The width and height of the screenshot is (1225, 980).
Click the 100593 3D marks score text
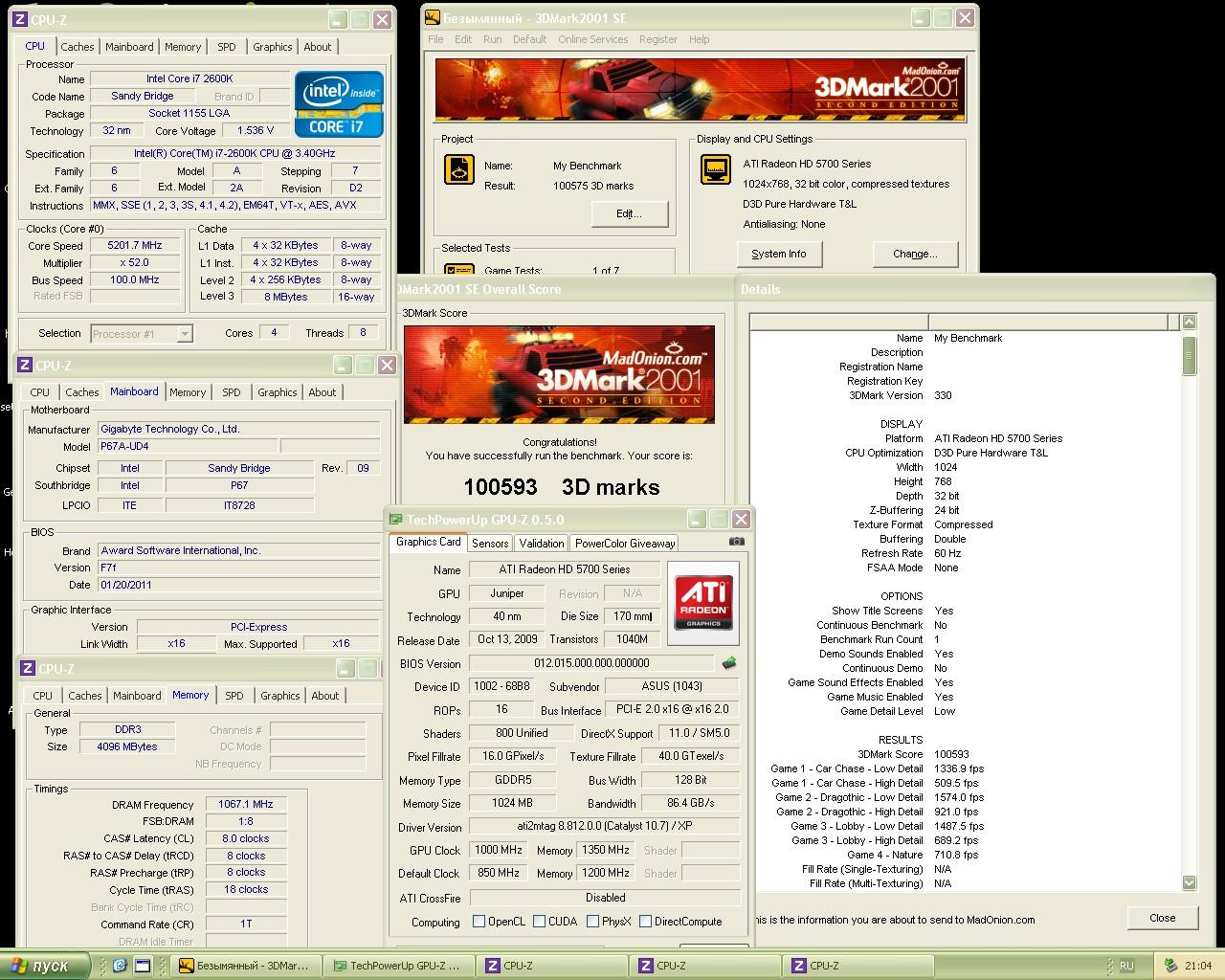click(562, 487)
